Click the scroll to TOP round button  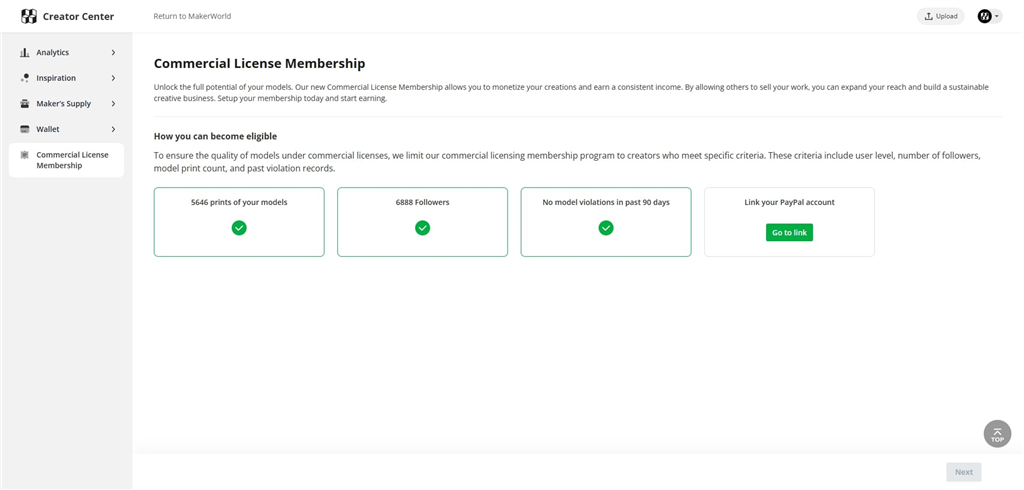pyautogui.click(x=997, y=433)
